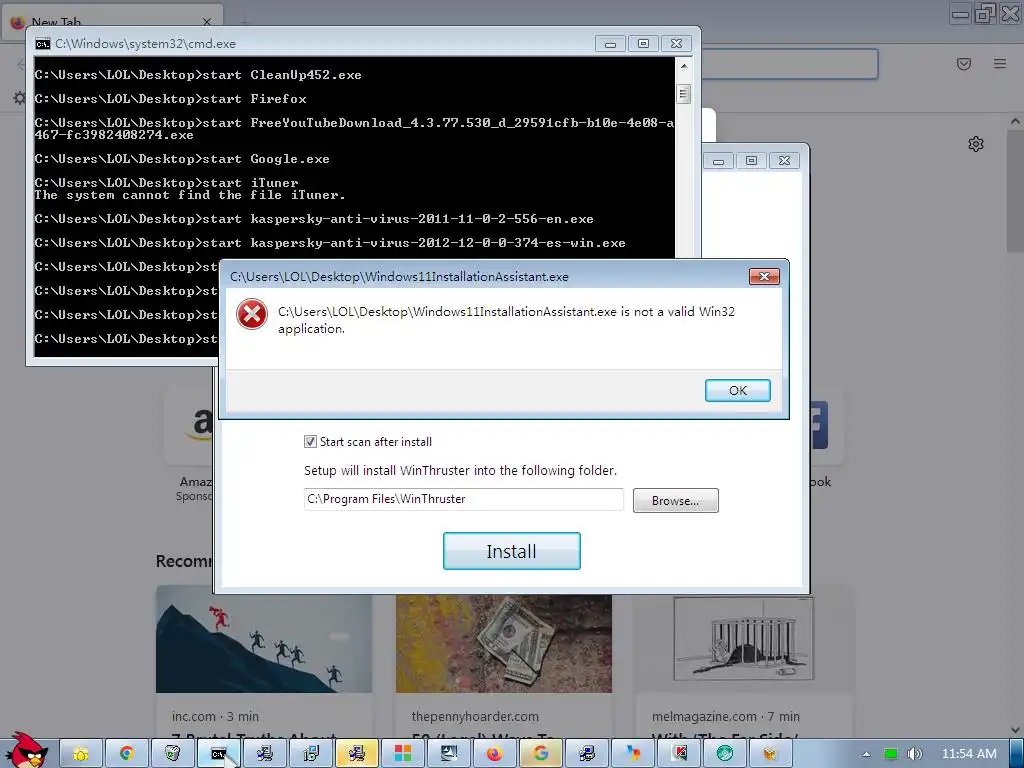Uncheck Start scan after install

click(x=310, y=441)
